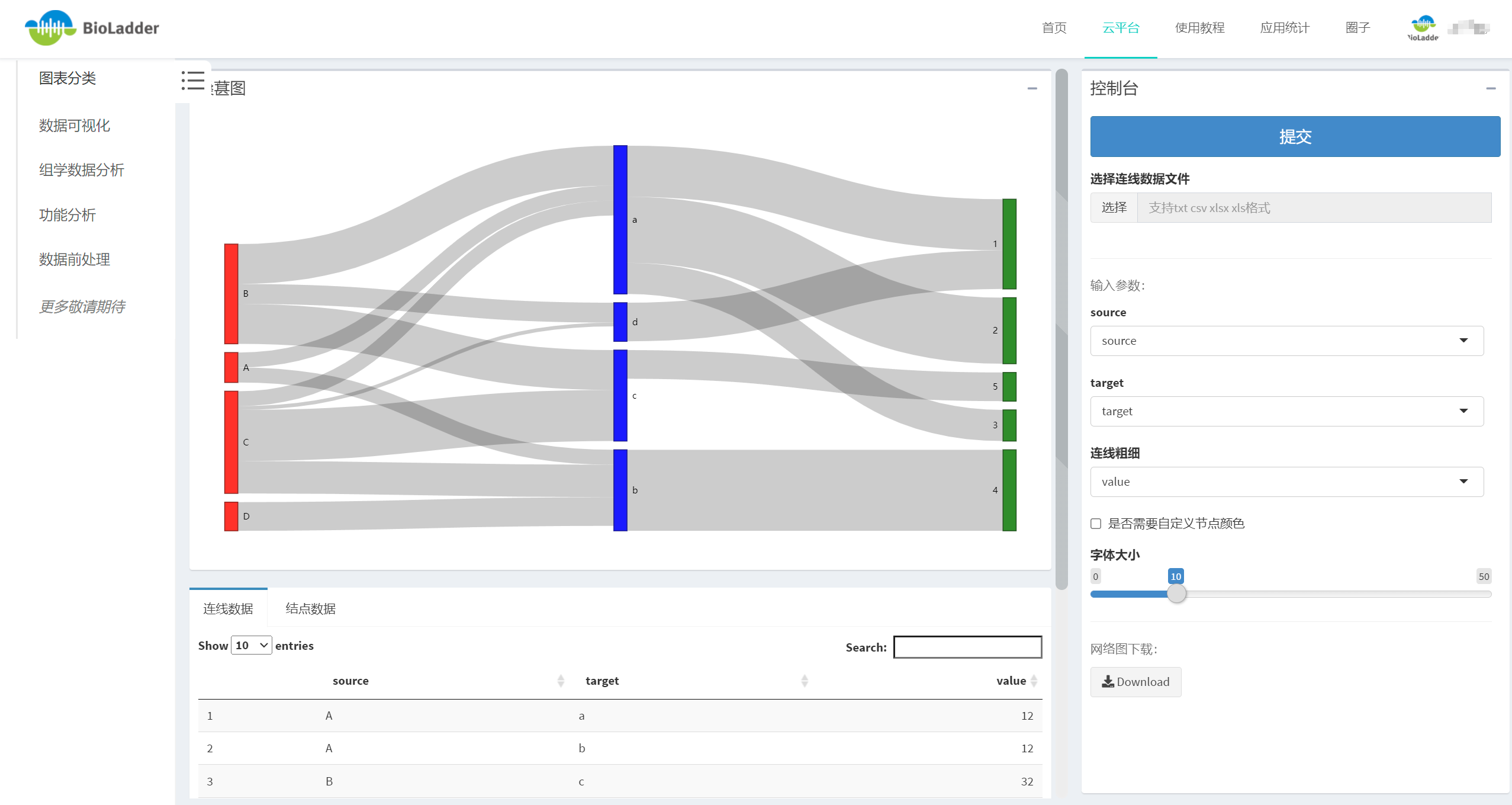
Task: Open the 连线粗细 value dropdown
Action: click(x=1286, y=482)
